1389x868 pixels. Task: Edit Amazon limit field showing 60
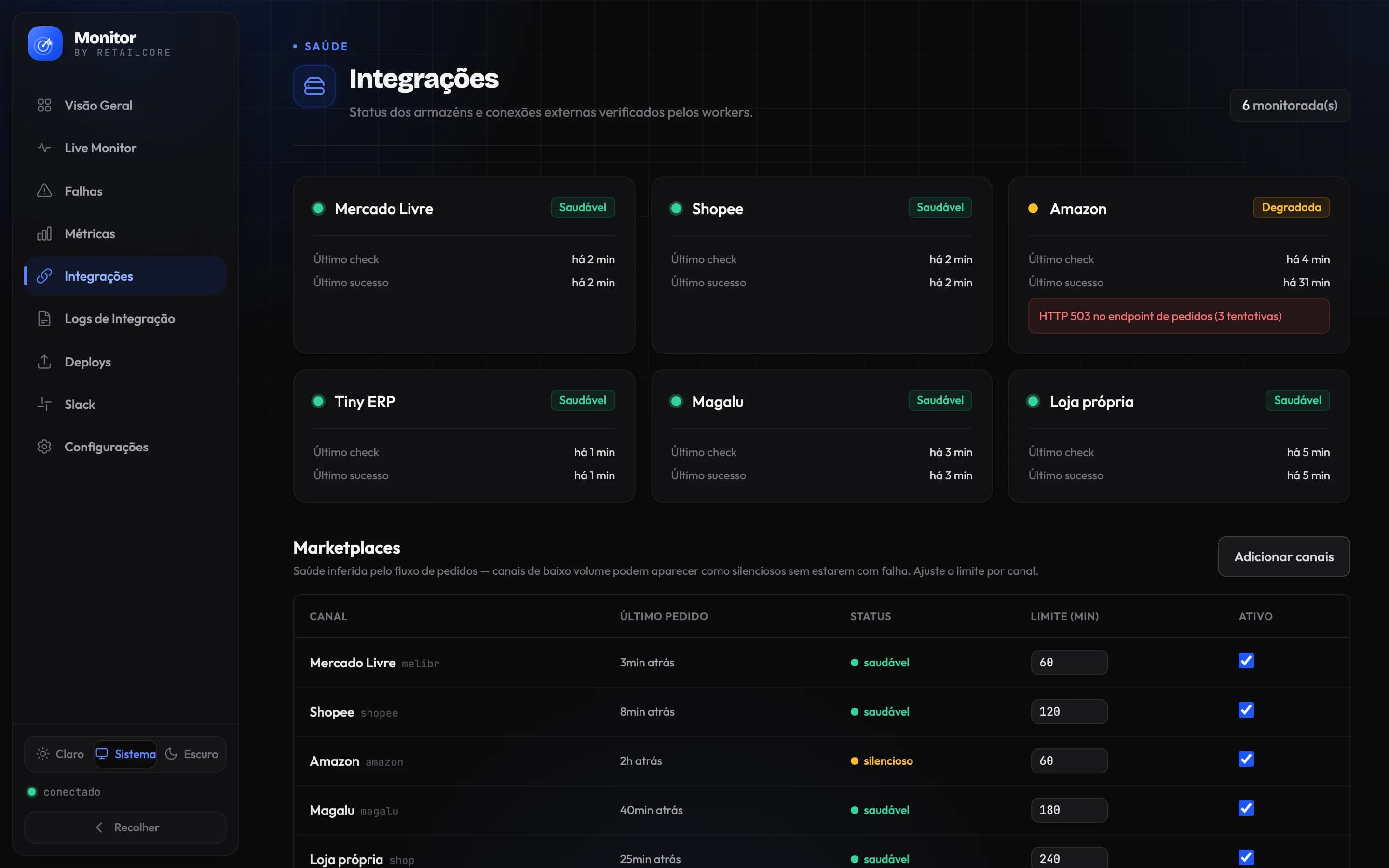(1069, 760)
